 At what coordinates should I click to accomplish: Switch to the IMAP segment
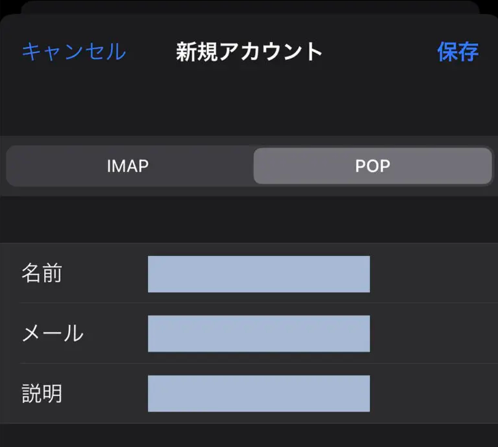(130, 166)
